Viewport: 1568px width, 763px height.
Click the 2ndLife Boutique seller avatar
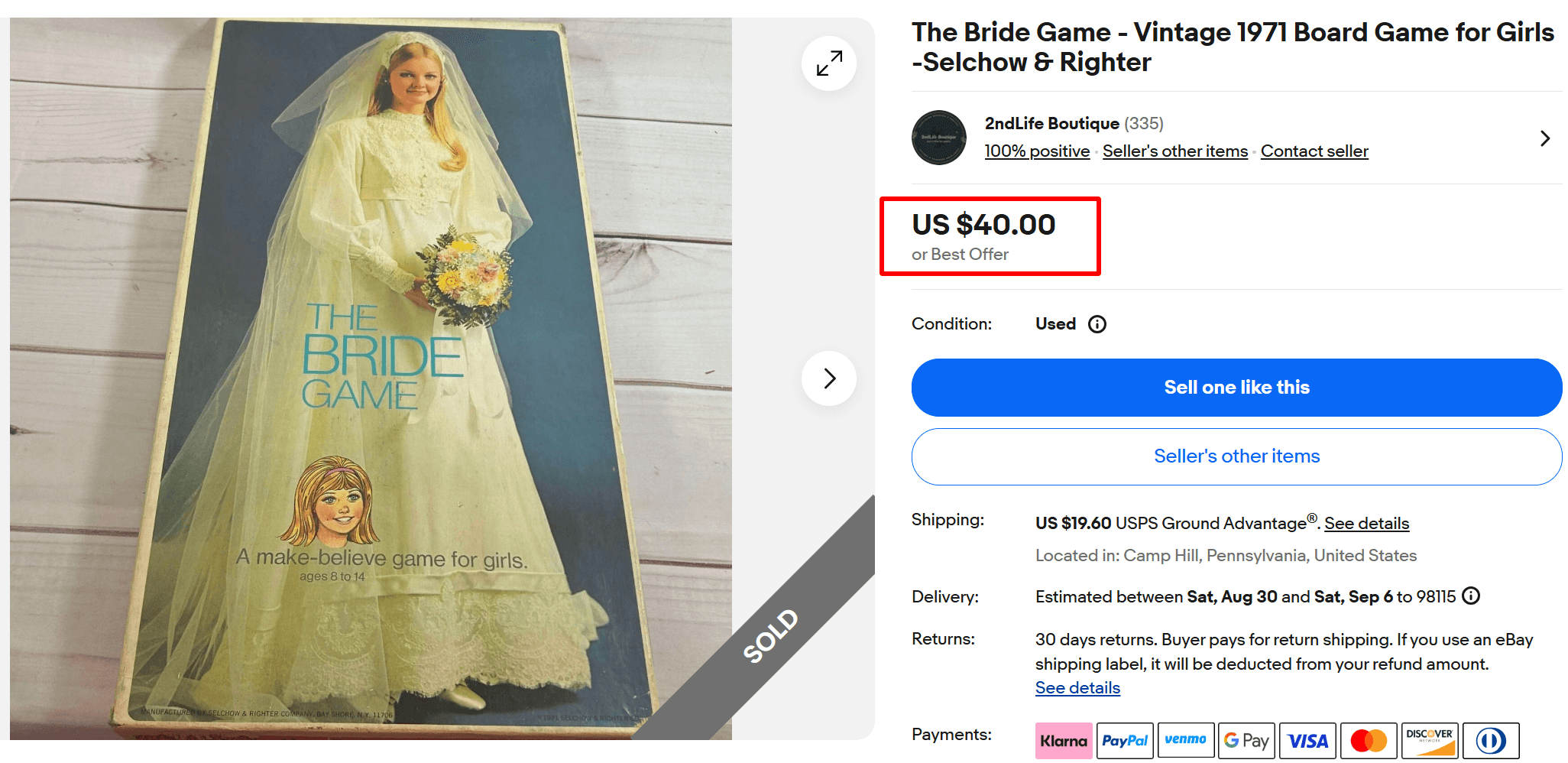[x=938, y=138]
